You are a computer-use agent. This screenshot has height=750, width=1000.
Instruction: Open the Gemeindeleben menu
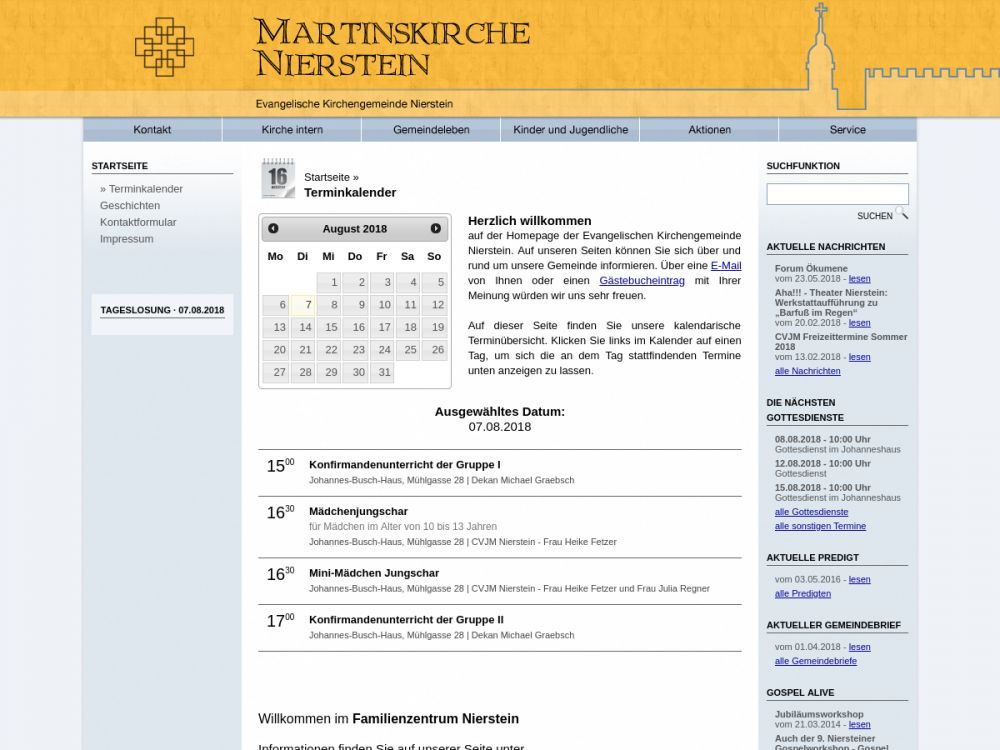[431, 130]
